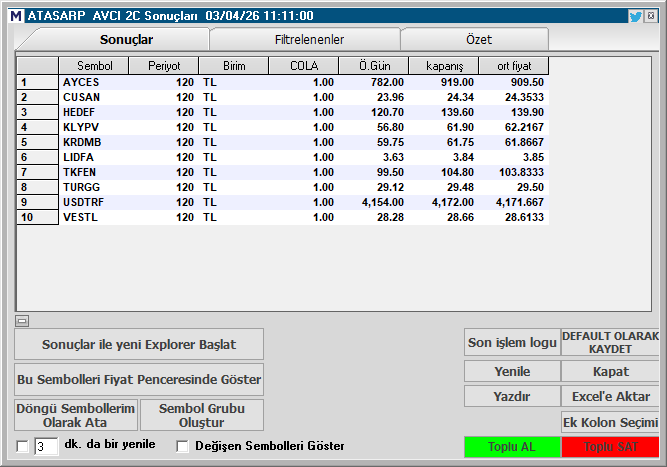Select the USDTRF row in results
The height and width of the screenshot is (467, 667).
click(82, 202)
